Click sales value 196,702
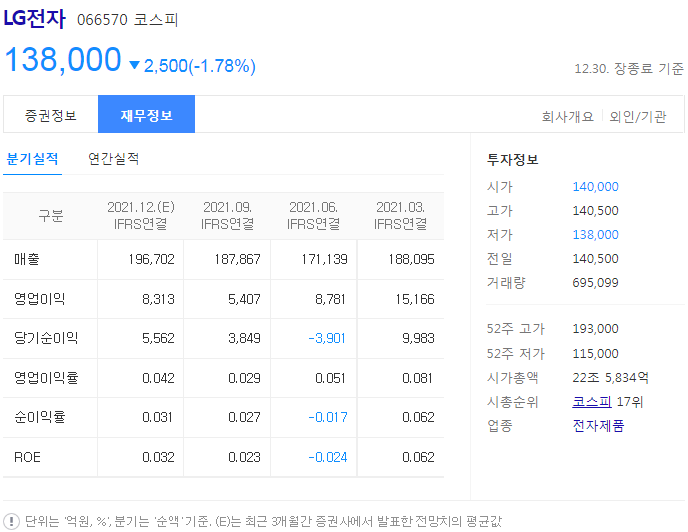Viewport: 688px width, 532px height. tap(151, 259)
